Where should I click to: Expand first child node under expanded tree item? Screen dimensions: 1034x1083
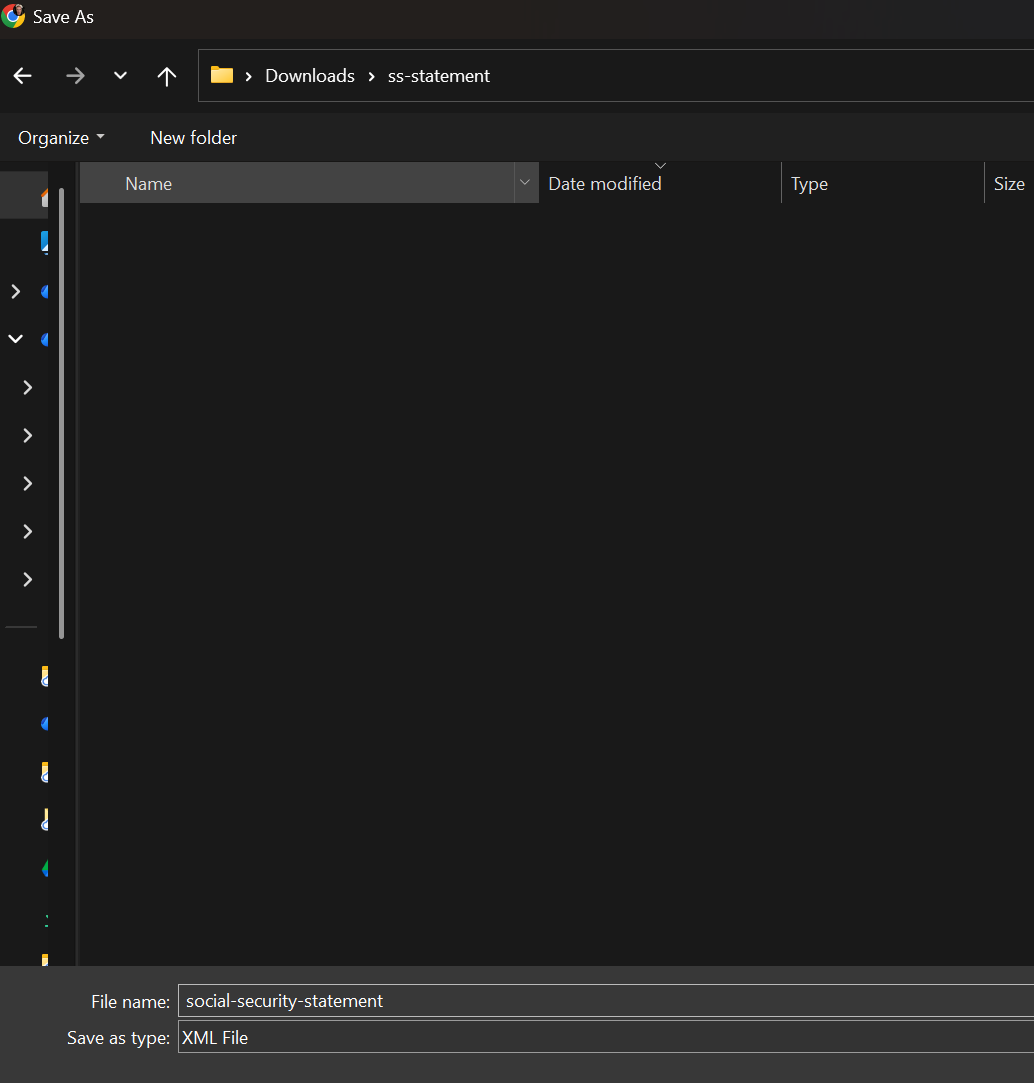pos(28,387)
